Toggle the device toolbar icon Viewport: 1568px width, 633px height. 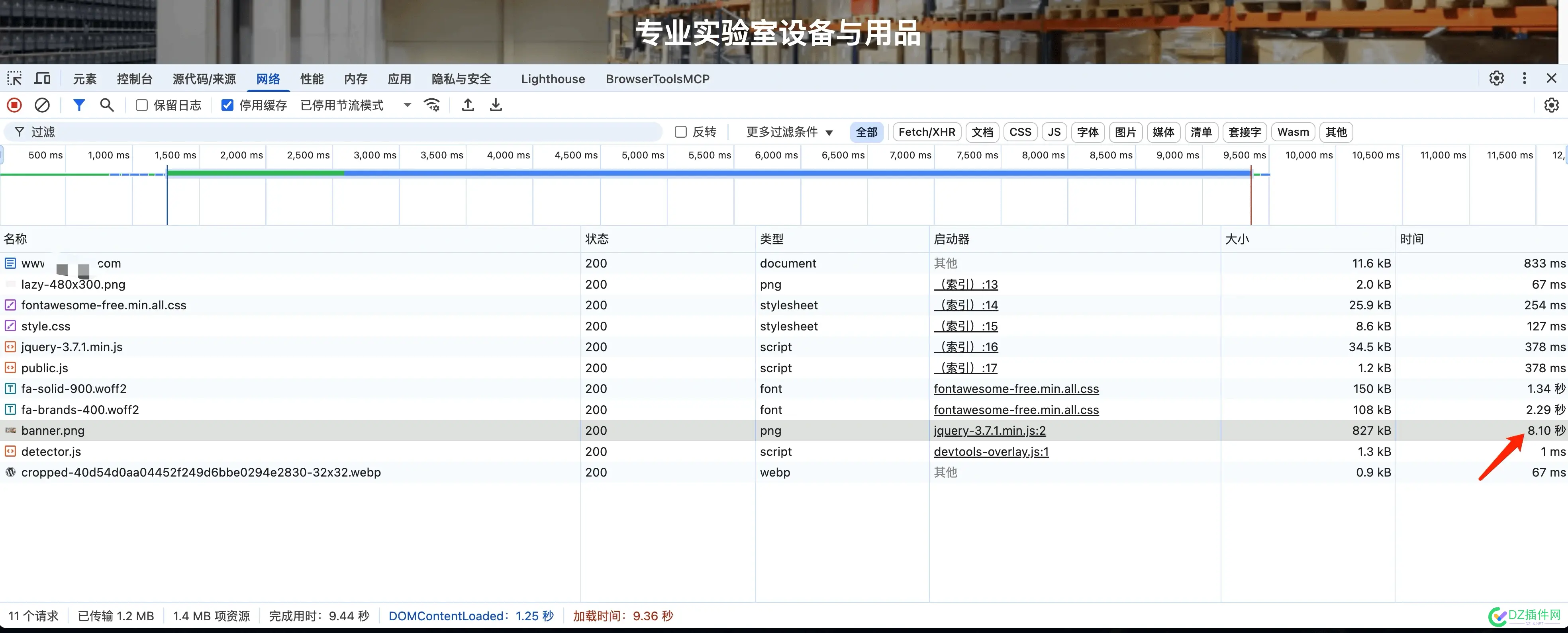(x=43, y=79)
